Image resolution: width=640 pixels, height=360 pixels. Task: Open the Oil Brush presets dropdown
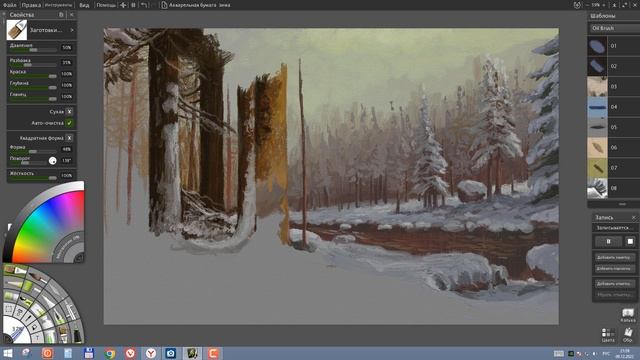click(x=614, y=28)
